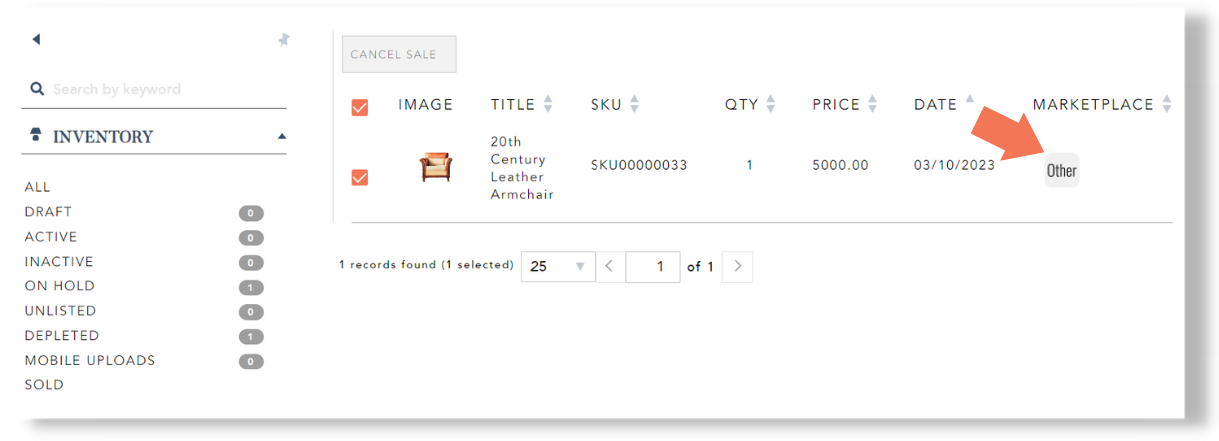Click the pin sidebar icon
The width and height of the screenshot is (1219, 441).
click(283, 40)
